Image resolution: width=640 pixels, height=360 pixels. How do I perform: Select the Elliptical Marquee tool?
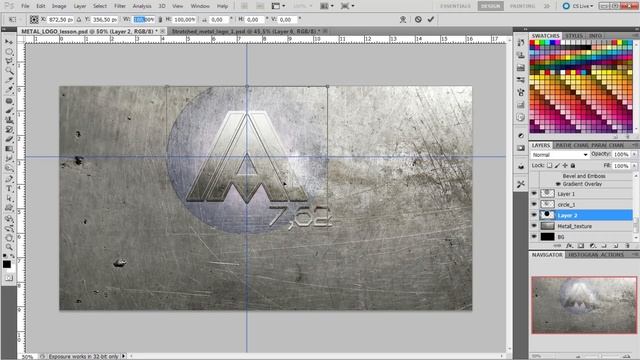pos(9,52)
